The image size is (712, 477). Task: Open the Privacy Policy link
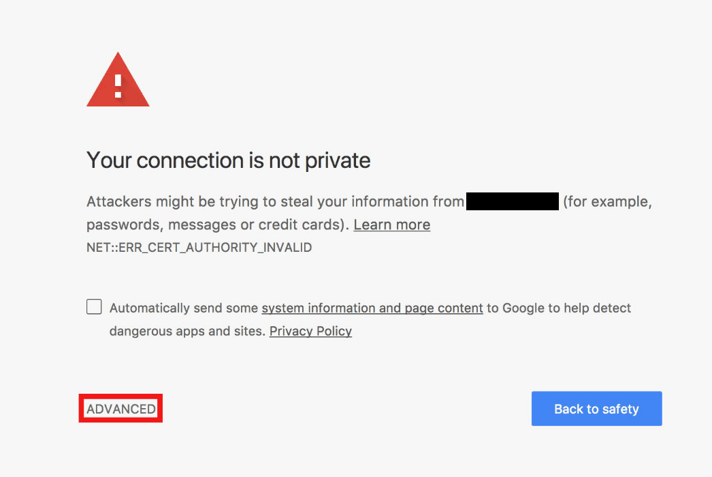(x=311, y=331)
